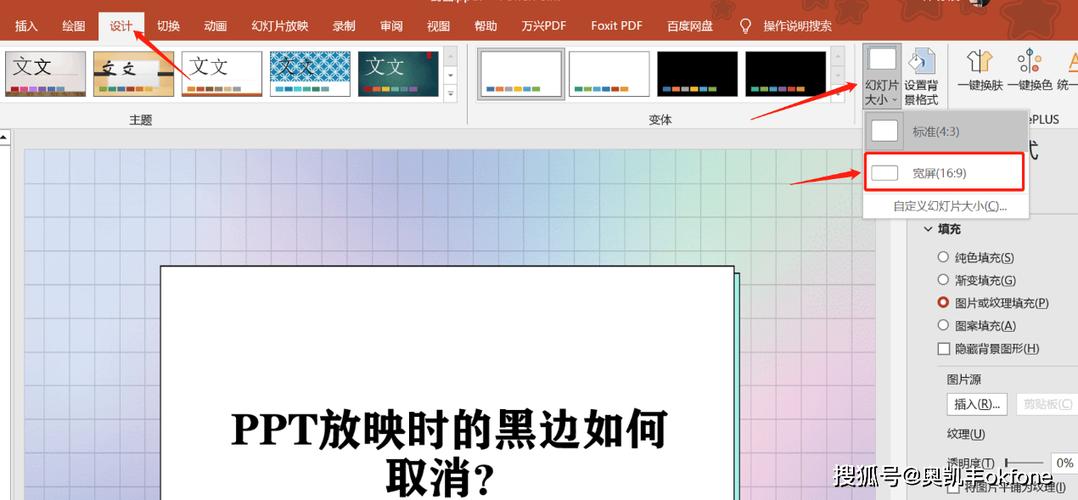Expand the themes gallery more arrow
This screenshot has width=1078, height=500.
(x=450, y=93)
